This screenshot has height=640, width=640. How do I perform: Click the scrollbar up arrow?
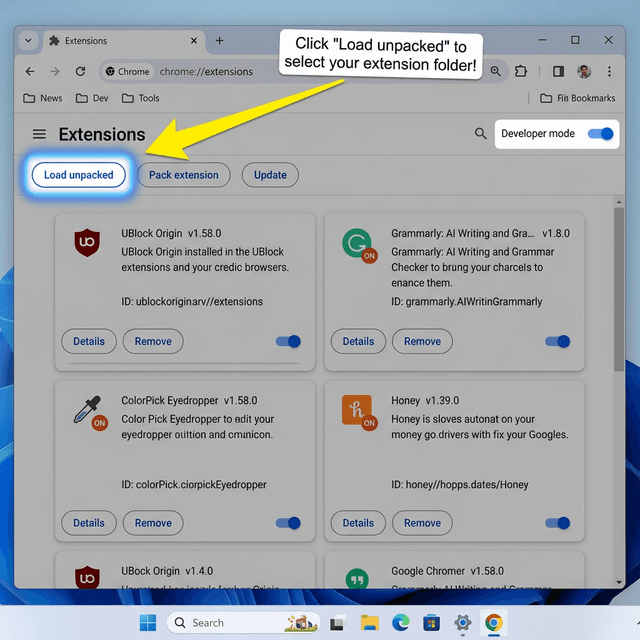click(619, 202)
